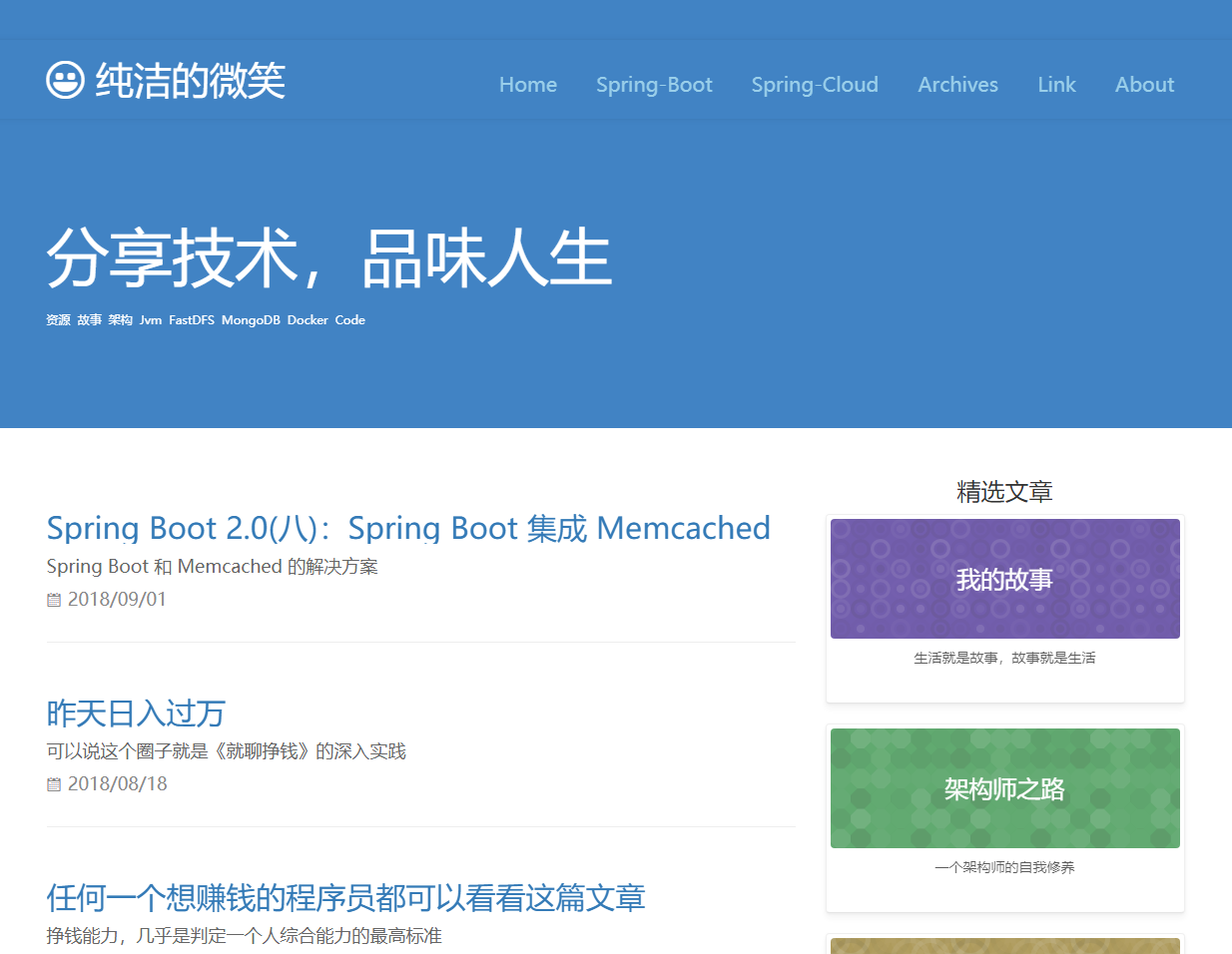Open the Spring Boot 集成 Memcached article
The height and width of the screenshot is (954, 1232).
point(408,528)
